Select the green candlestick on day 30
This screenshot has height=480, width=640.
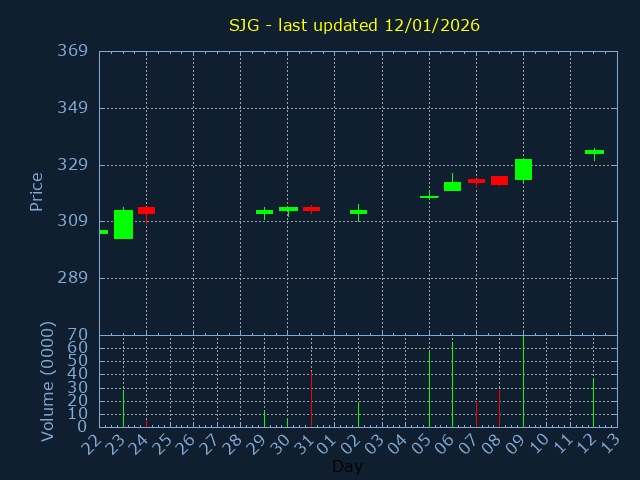(x=288, y=209)
